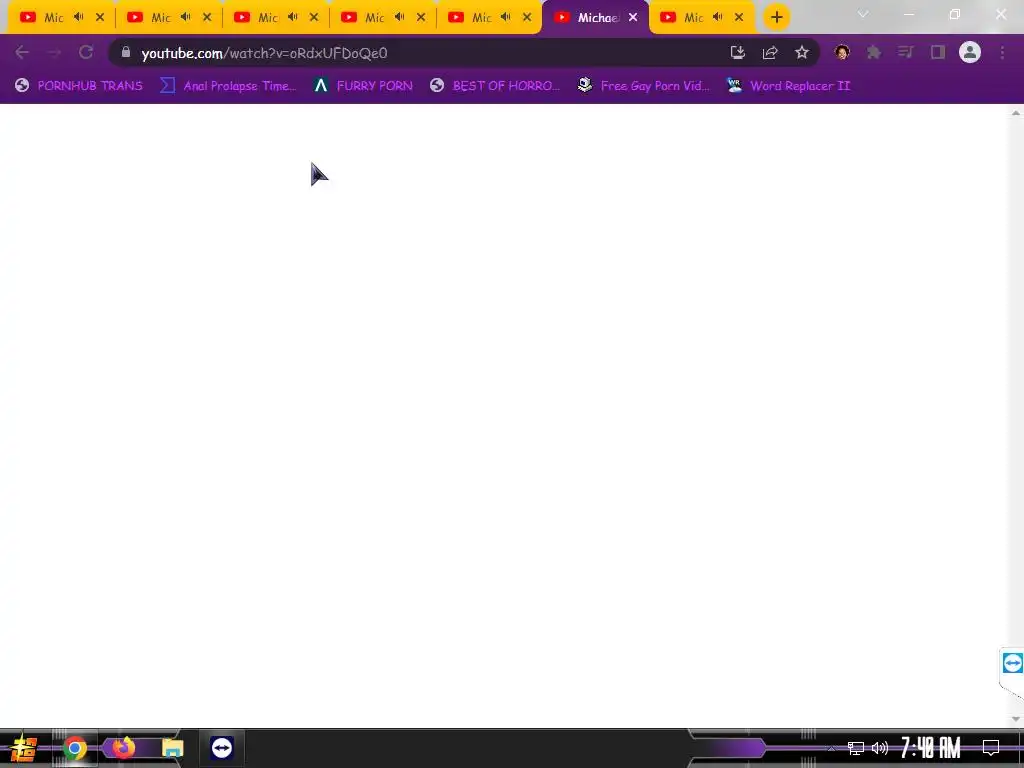The width and height of the screenshot is (1024, 768).
Task: Open the Extensions puzzle piece menu
Action: click(x=874, y=52)
